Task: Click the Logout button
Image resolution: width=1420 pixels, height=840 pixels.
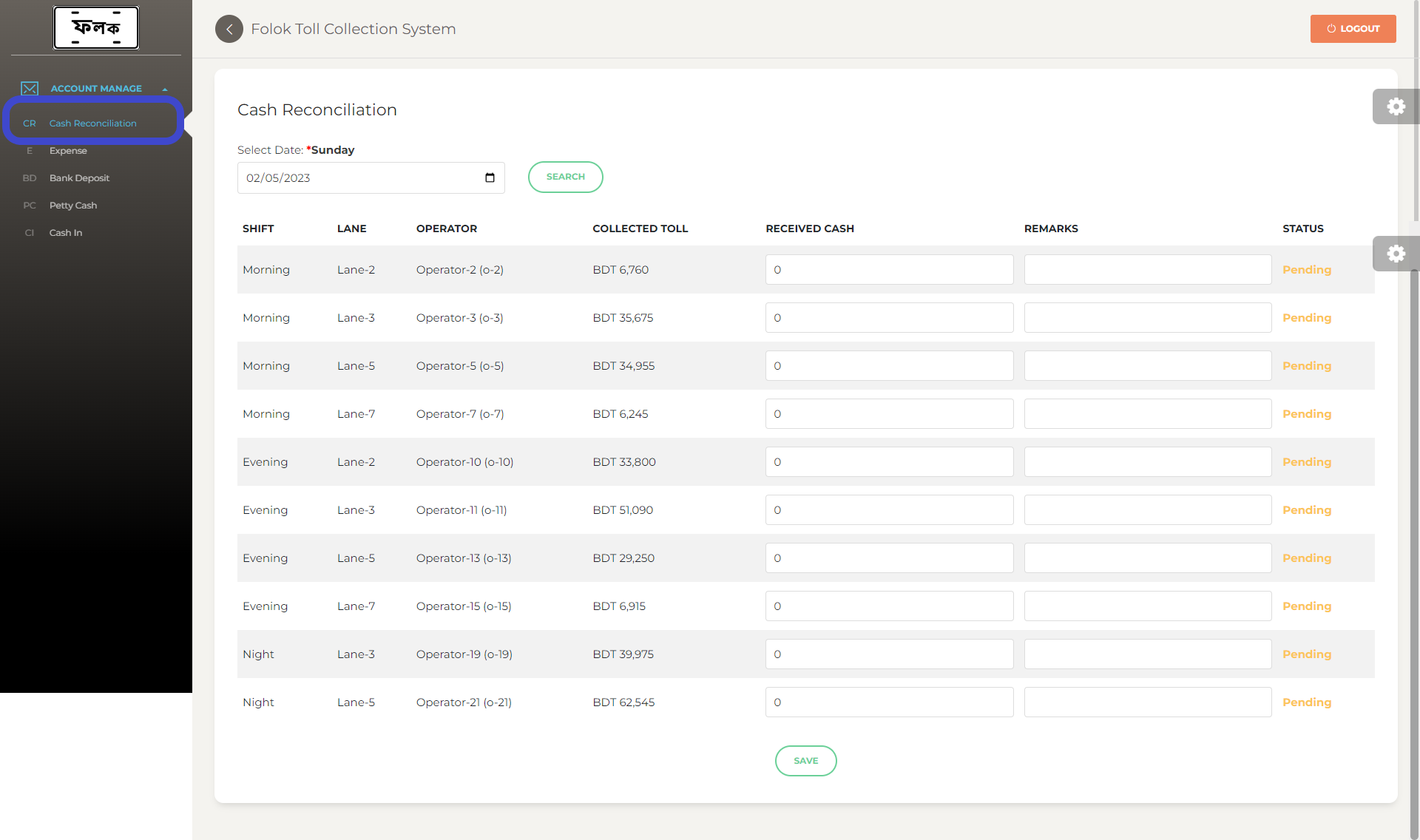Action: coord(1353,29)
